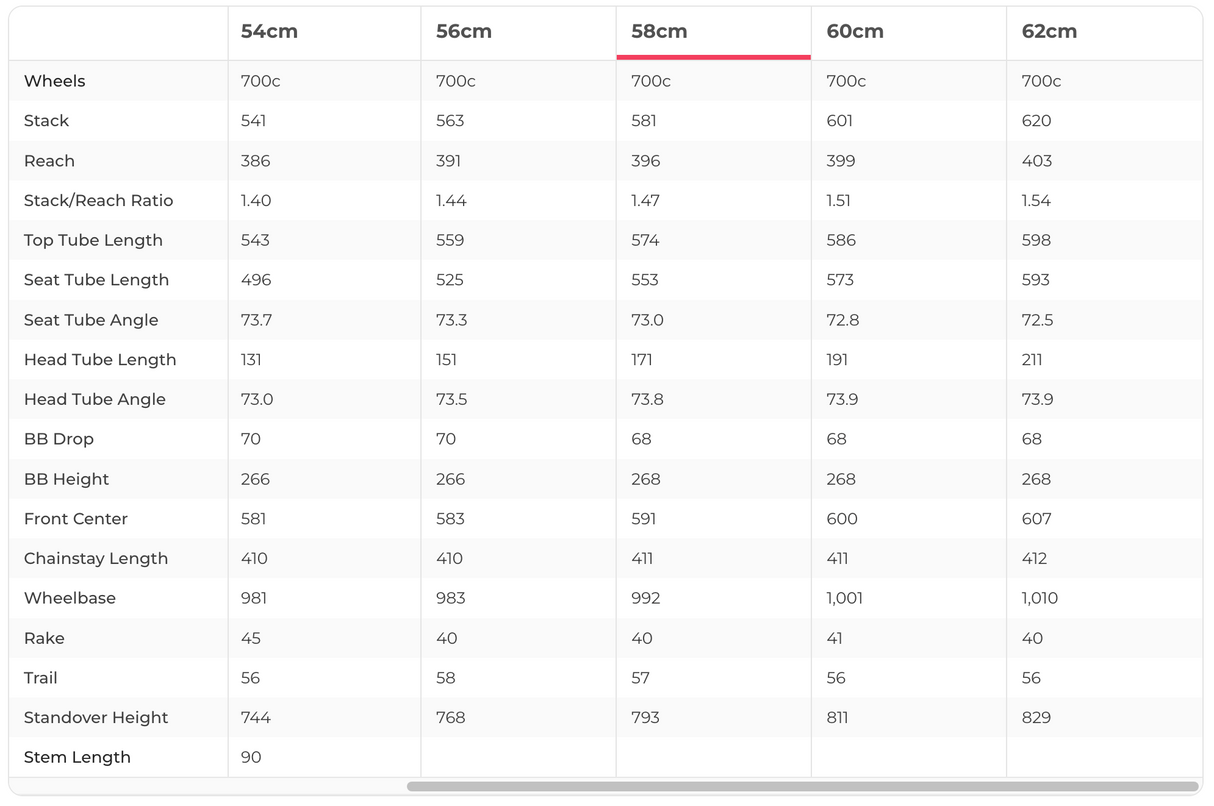This screenshot has height=806, width=1214.
Task: Select the 829 standover height cell
Action: coord(1036,717)
